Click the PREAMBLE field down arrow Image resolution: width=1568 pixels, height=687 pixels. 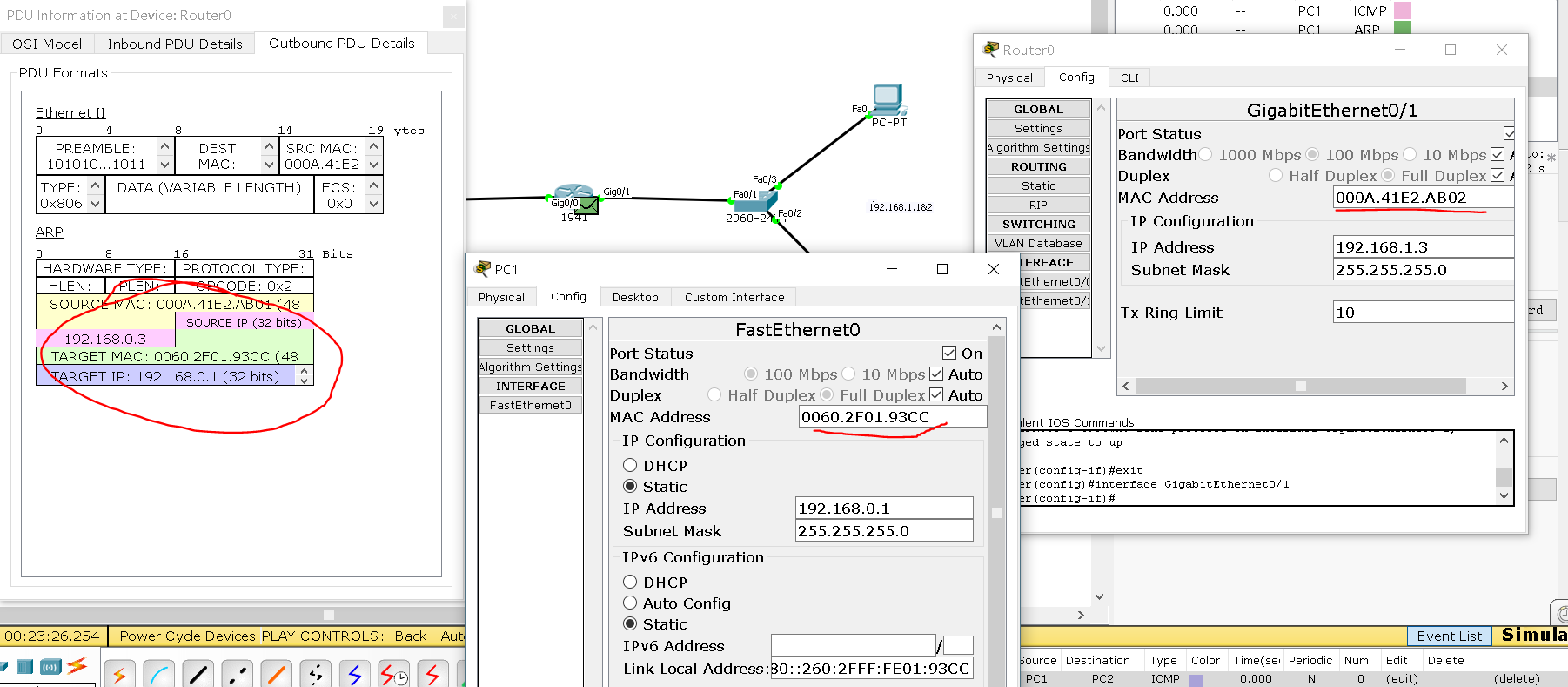[x=164, y=165]
